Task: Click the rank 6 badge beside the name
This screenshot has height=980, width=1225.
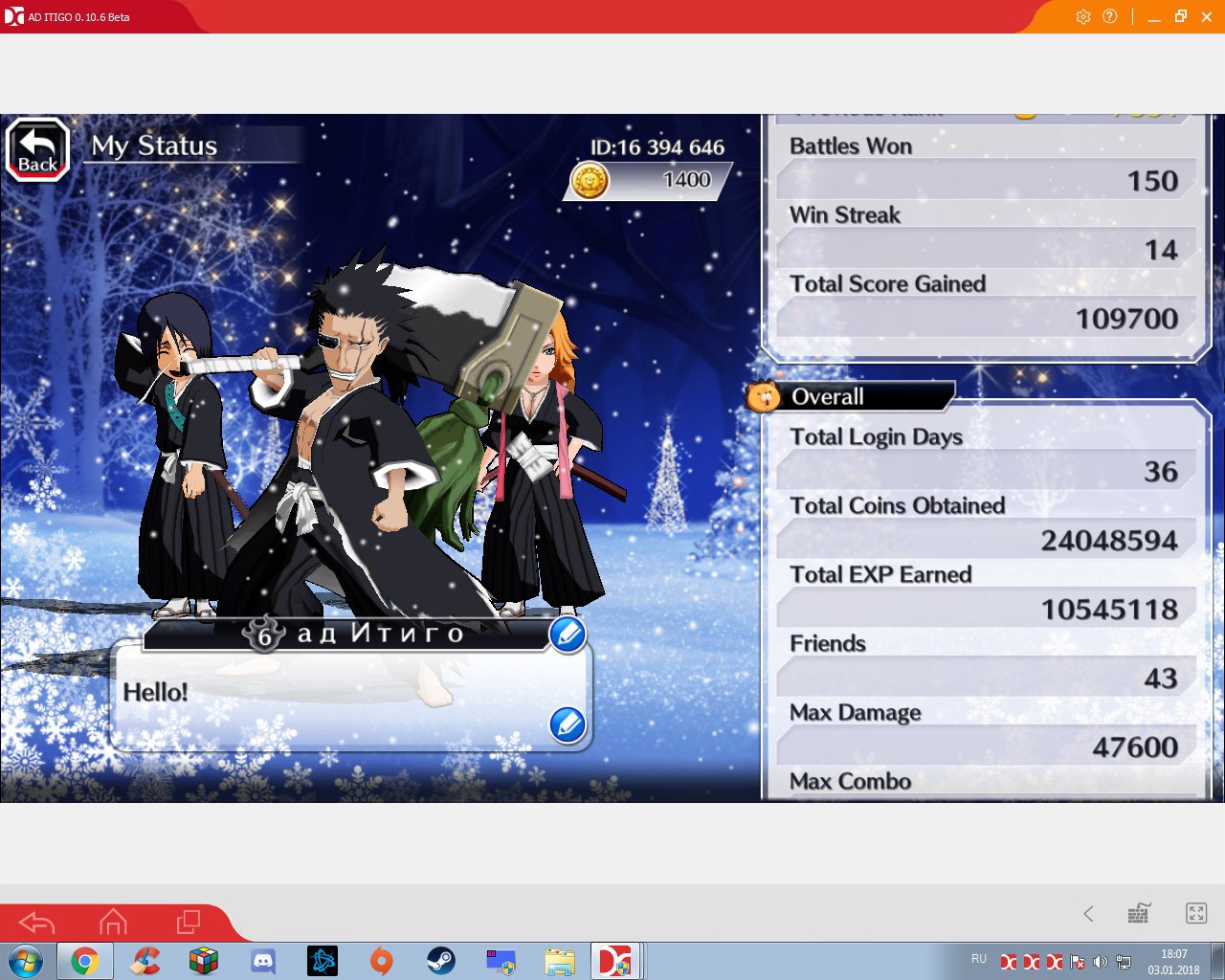Action: click(264, 635)
